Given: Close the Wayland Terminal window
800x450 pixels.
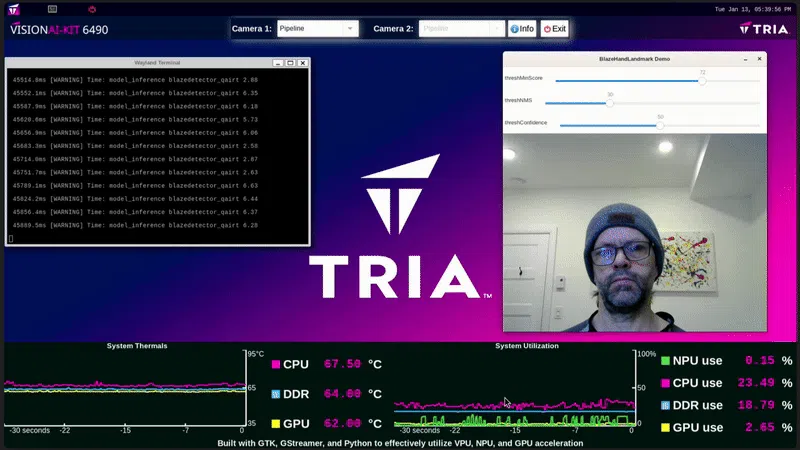Looking at the screenshot, I should pyautogui.click(x=303, y=63).
